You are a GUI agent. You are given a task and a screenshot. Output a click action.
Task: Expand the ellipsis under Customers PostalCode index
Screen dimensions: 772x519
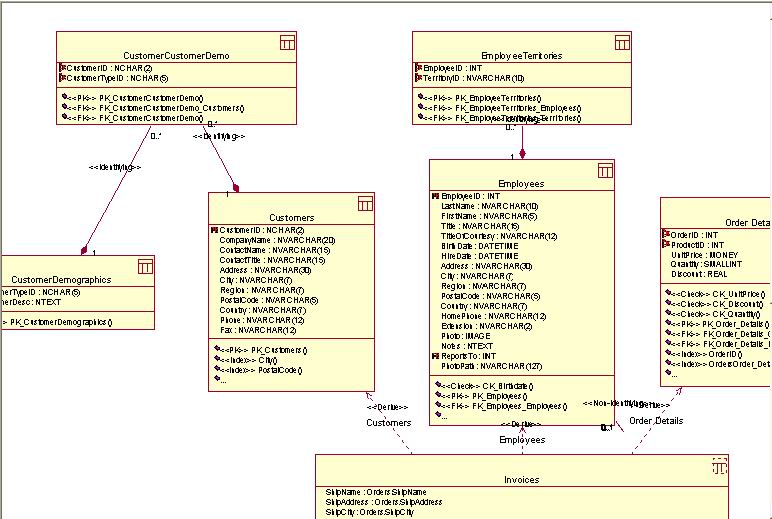tap(221, 380)
